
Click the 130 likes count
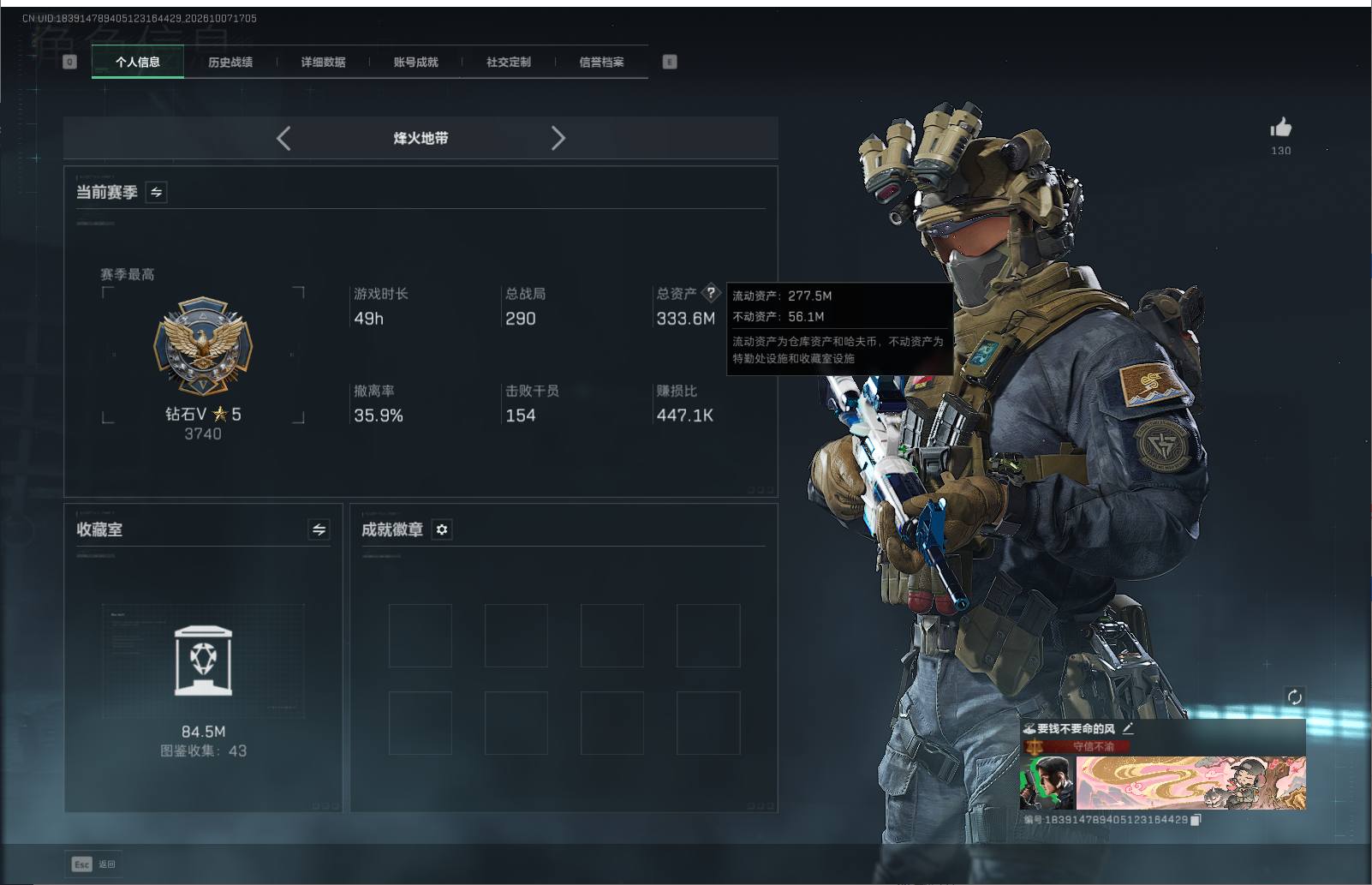pos(1281,151)
